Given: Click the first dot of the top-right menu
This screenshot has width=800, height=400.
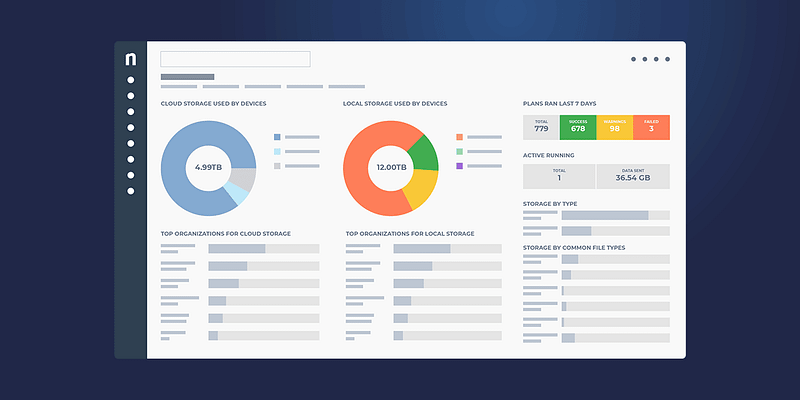Looking at the screenshot, I should (634, 59).
